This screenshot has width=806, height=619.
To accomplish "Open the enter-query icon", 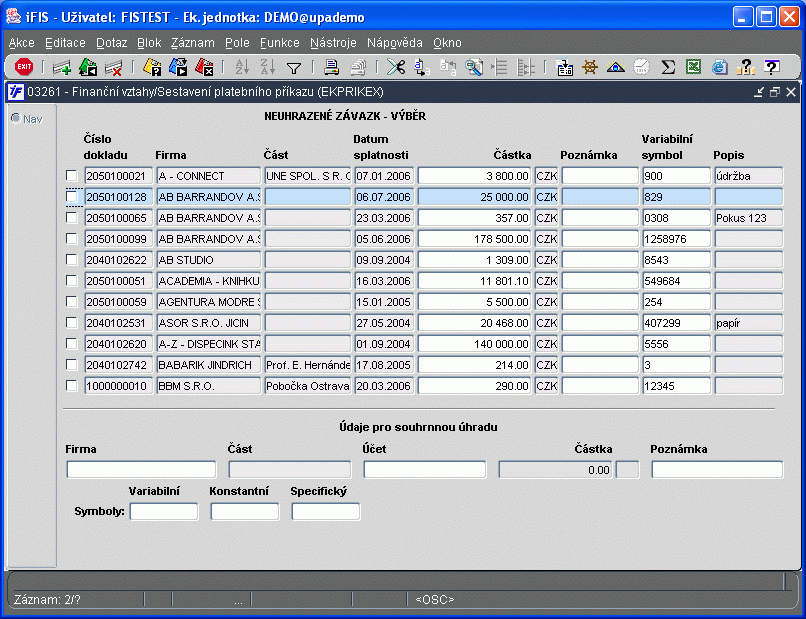I will click(152, 67).
